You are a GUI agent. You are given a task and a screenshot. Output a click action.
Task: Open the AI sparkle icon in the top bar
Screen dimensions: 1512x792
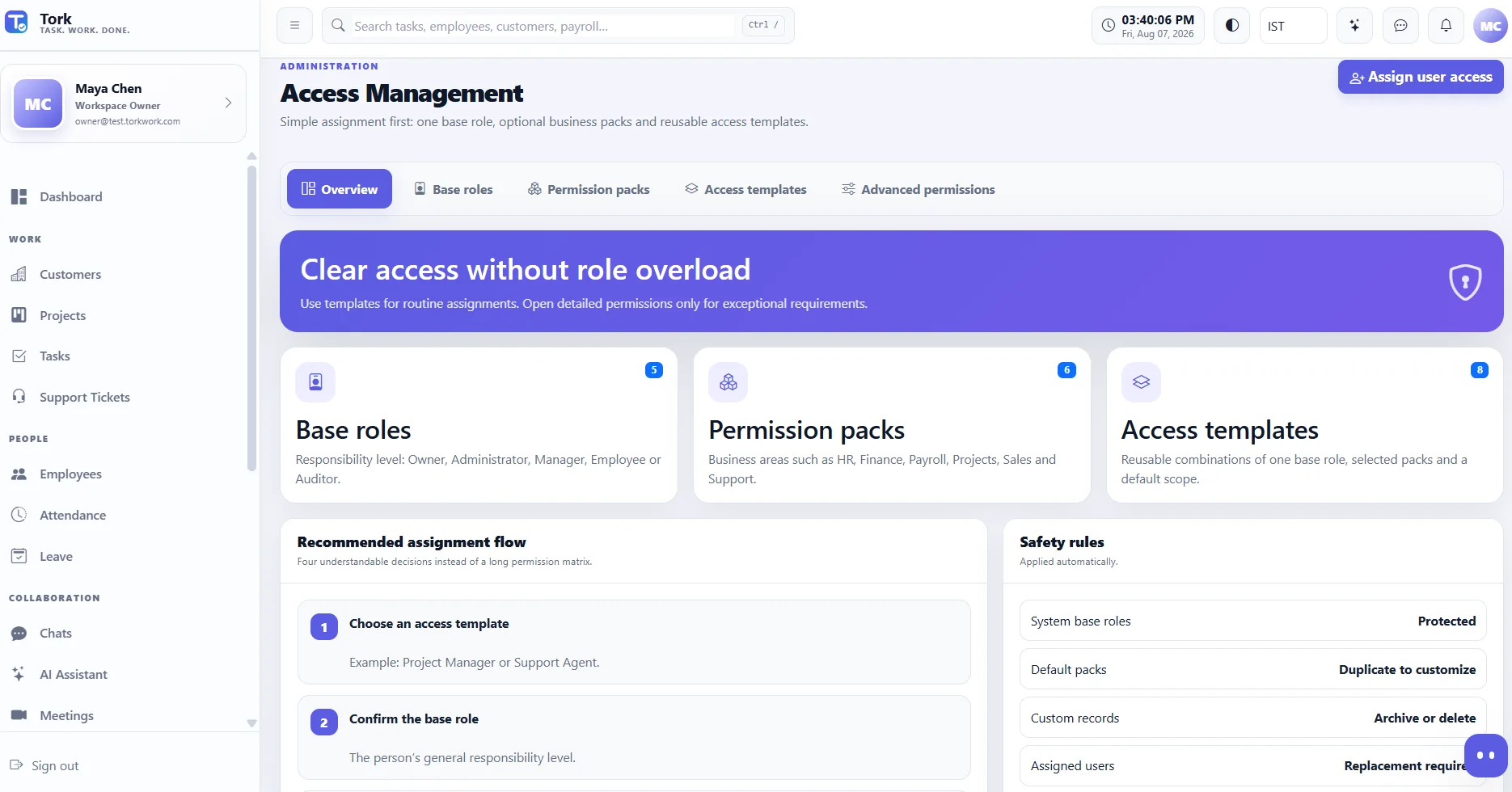click(1354, 25)
